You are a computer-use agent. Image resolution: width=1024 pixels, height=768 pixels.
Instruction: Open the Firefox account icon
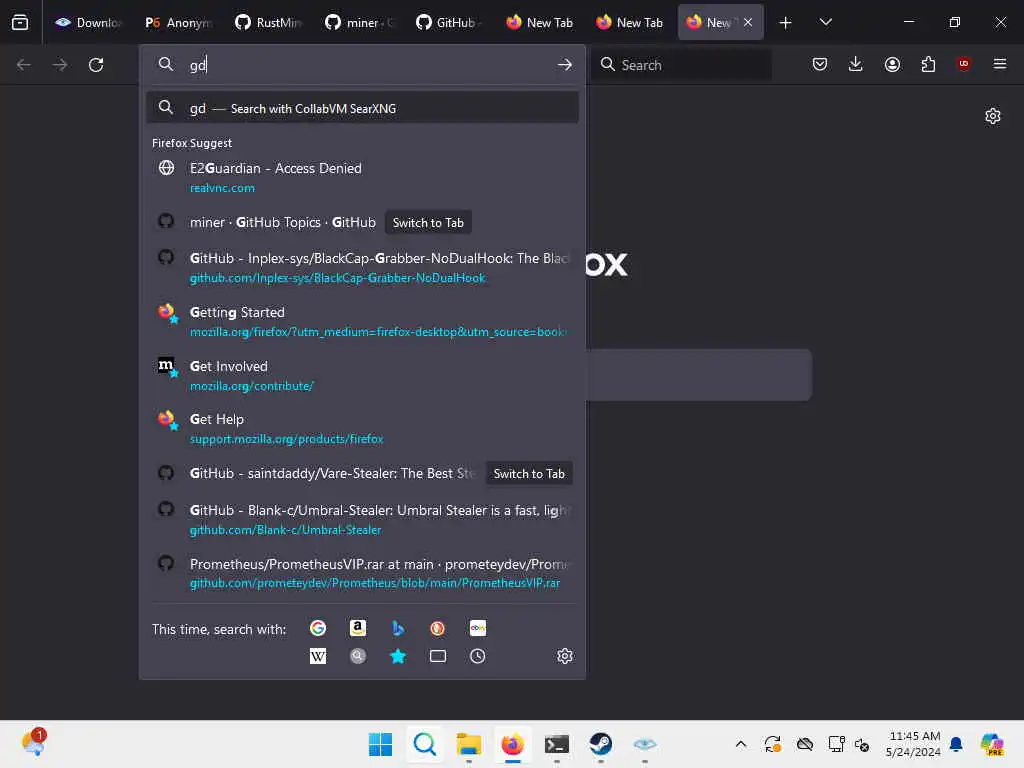coord(892,64)
